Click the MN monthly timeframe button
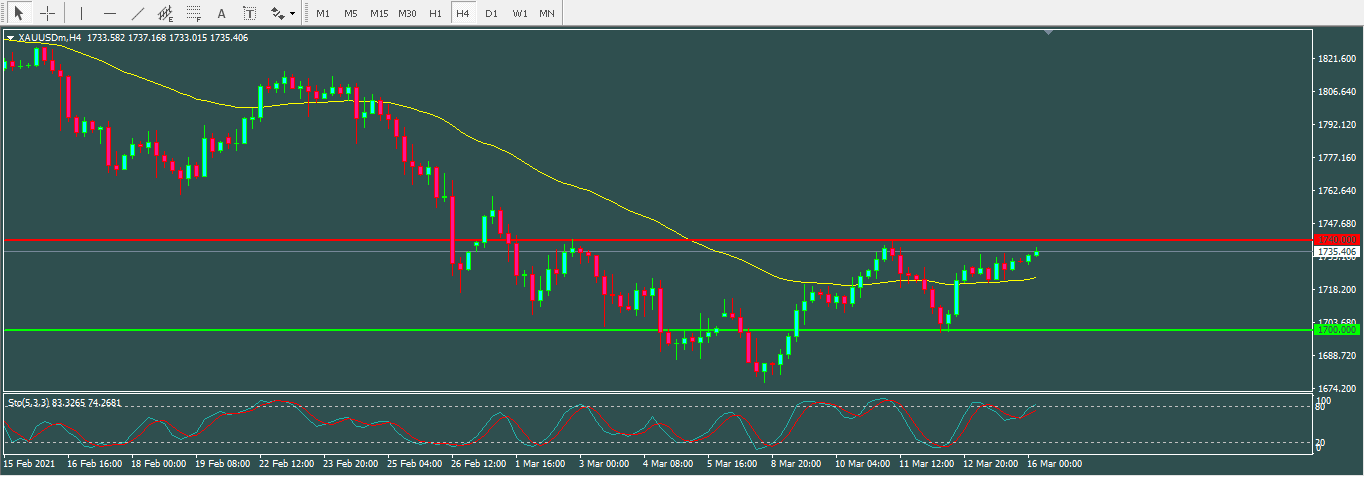Viewport: 1364px width, 477px height. point(547,14)
